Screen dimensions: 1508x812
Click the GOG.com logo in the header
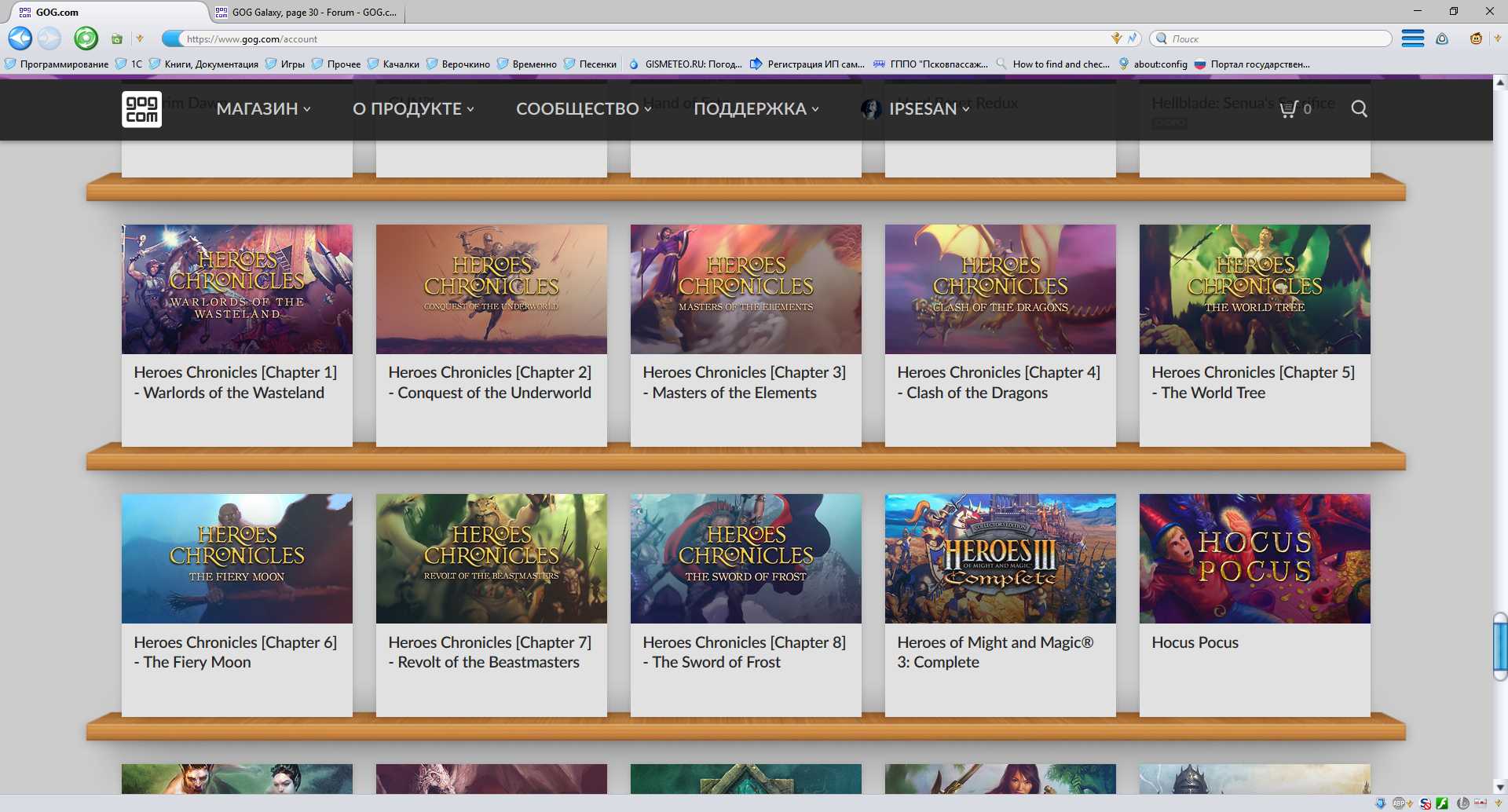[141, 108]
